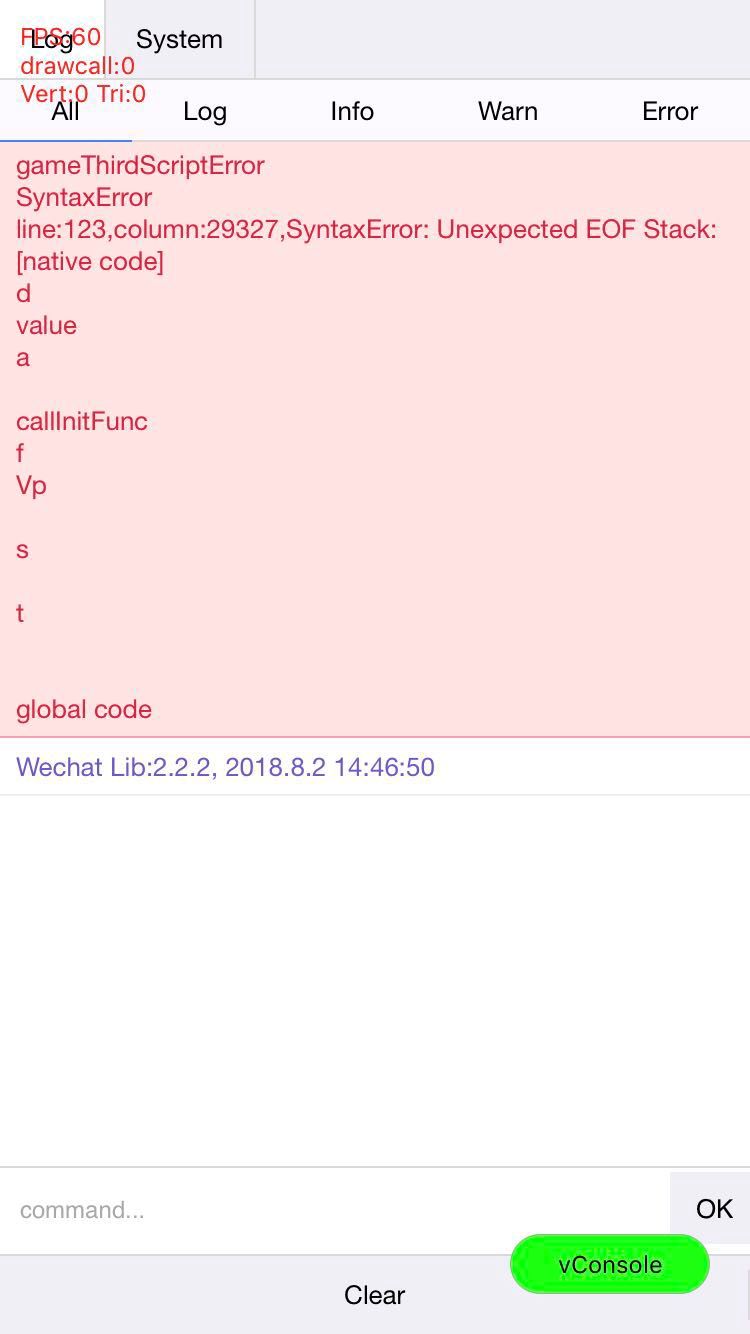Focus the command input field

click(x=335, y=1209)
